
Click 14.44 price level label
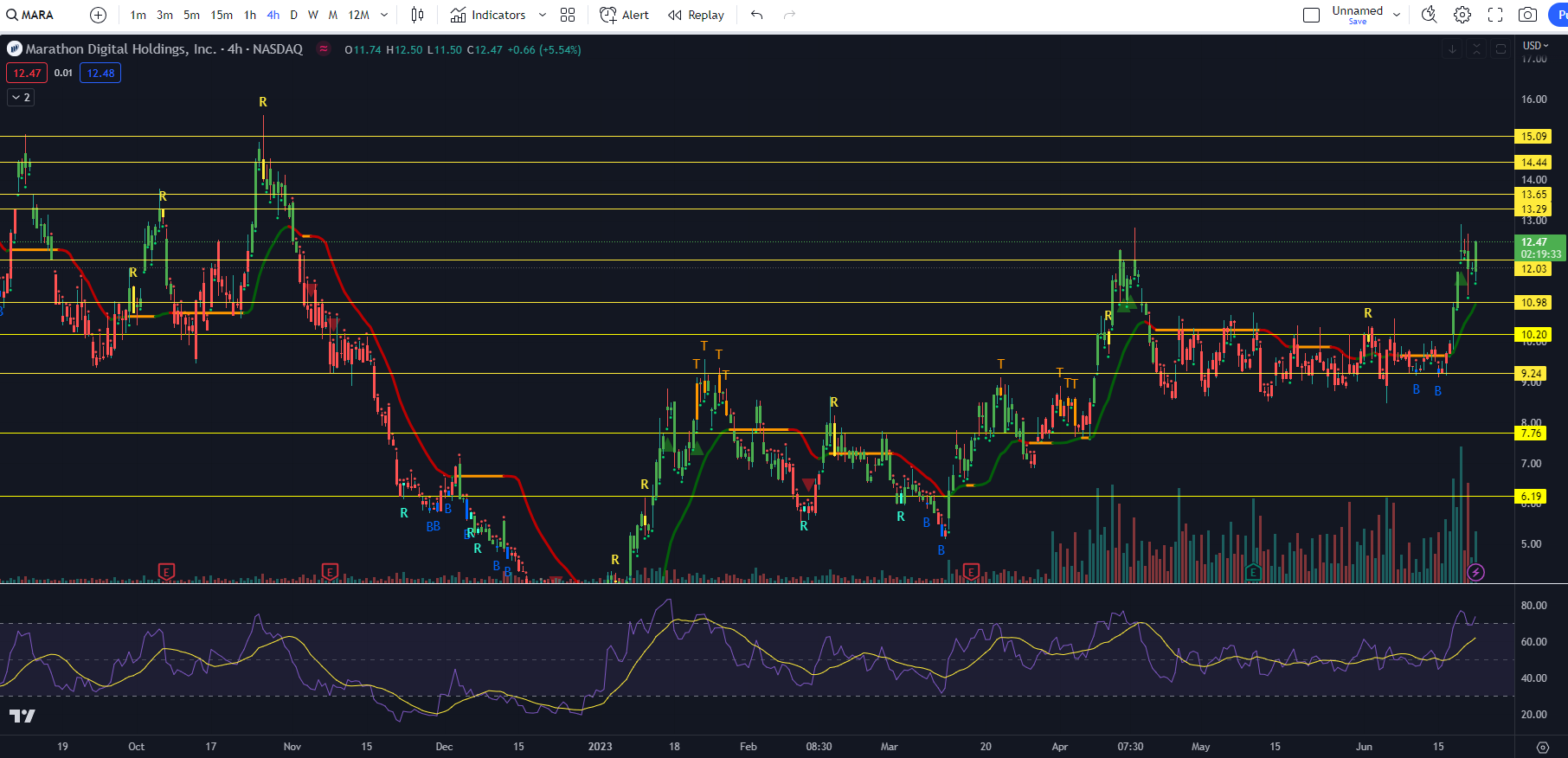coord(1533,162)
